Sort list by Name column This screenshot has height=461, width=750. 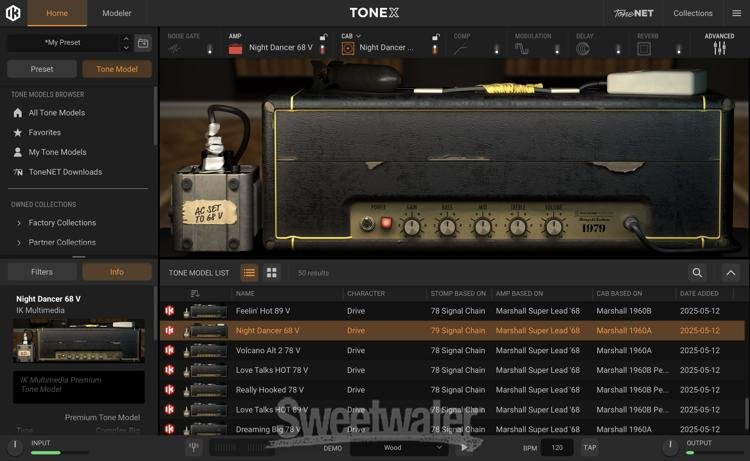[245, 293]
